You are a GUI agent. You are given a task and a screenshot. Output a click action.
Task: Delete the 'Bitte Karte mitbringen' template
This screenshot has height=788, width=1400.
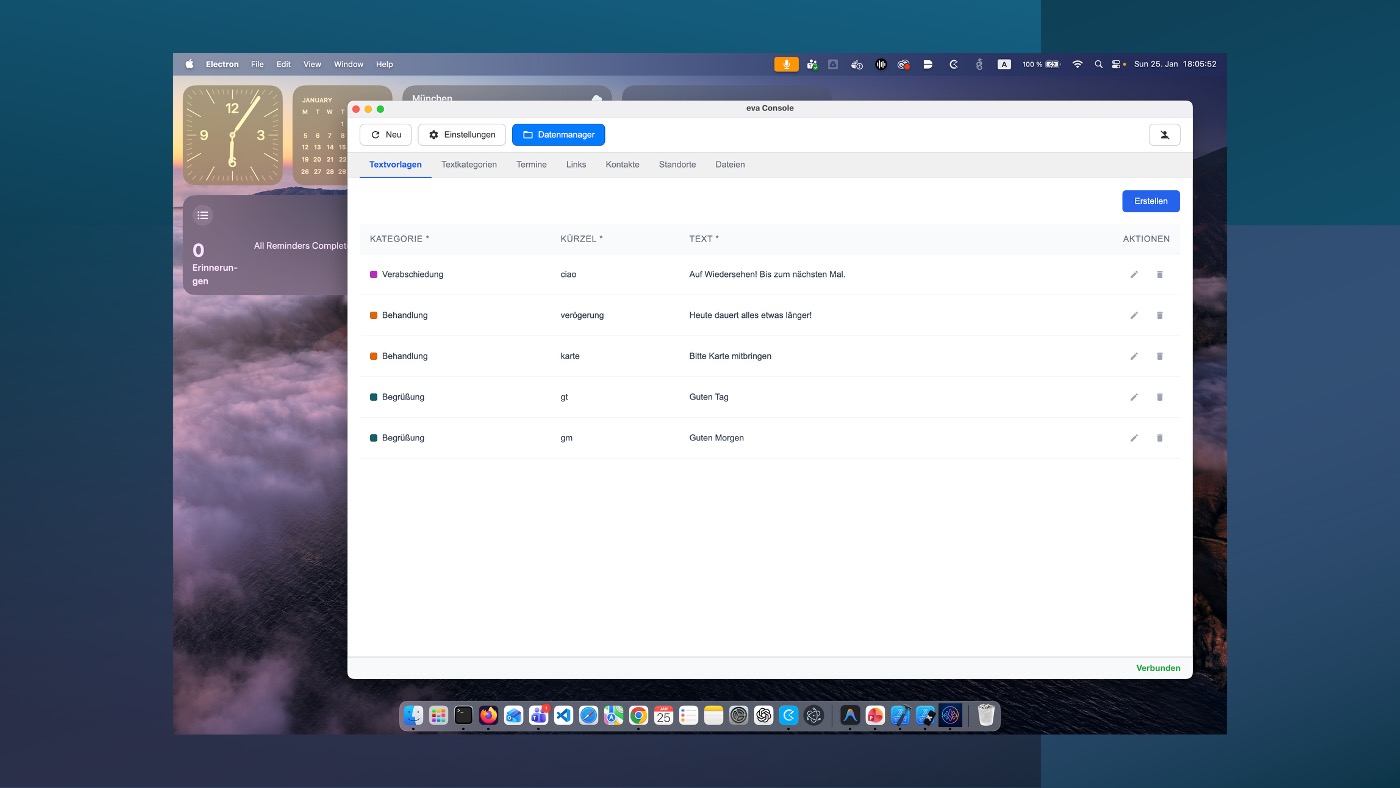click(x=1160, y=356)
